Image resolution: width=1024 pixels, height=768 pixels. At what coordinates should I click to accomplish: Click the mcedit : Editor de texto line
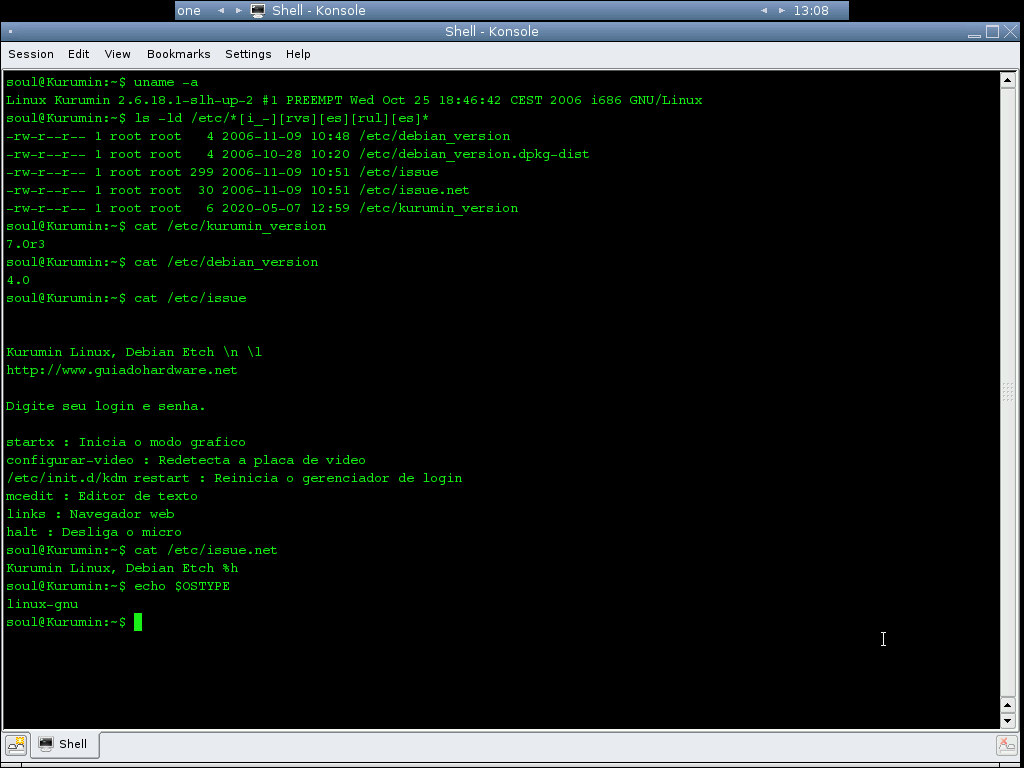point(102,496)
